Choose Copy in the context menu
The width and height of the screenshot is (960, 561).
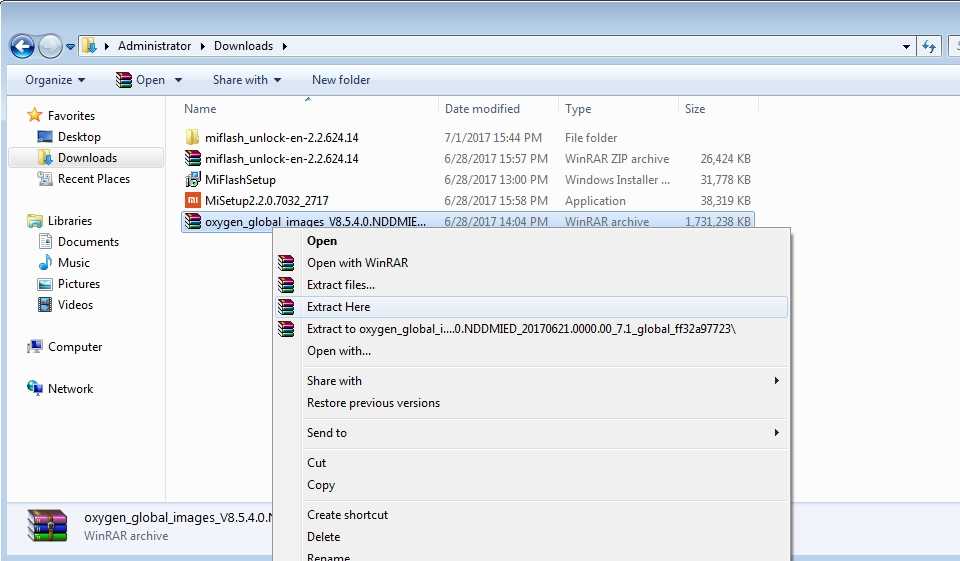(x=531, y=485)
